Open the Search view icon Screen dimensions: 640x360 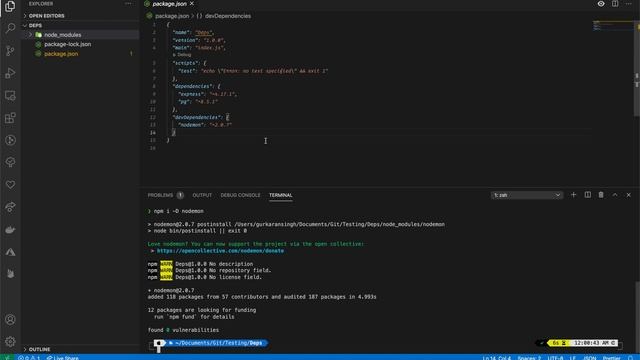click(10, 28)
